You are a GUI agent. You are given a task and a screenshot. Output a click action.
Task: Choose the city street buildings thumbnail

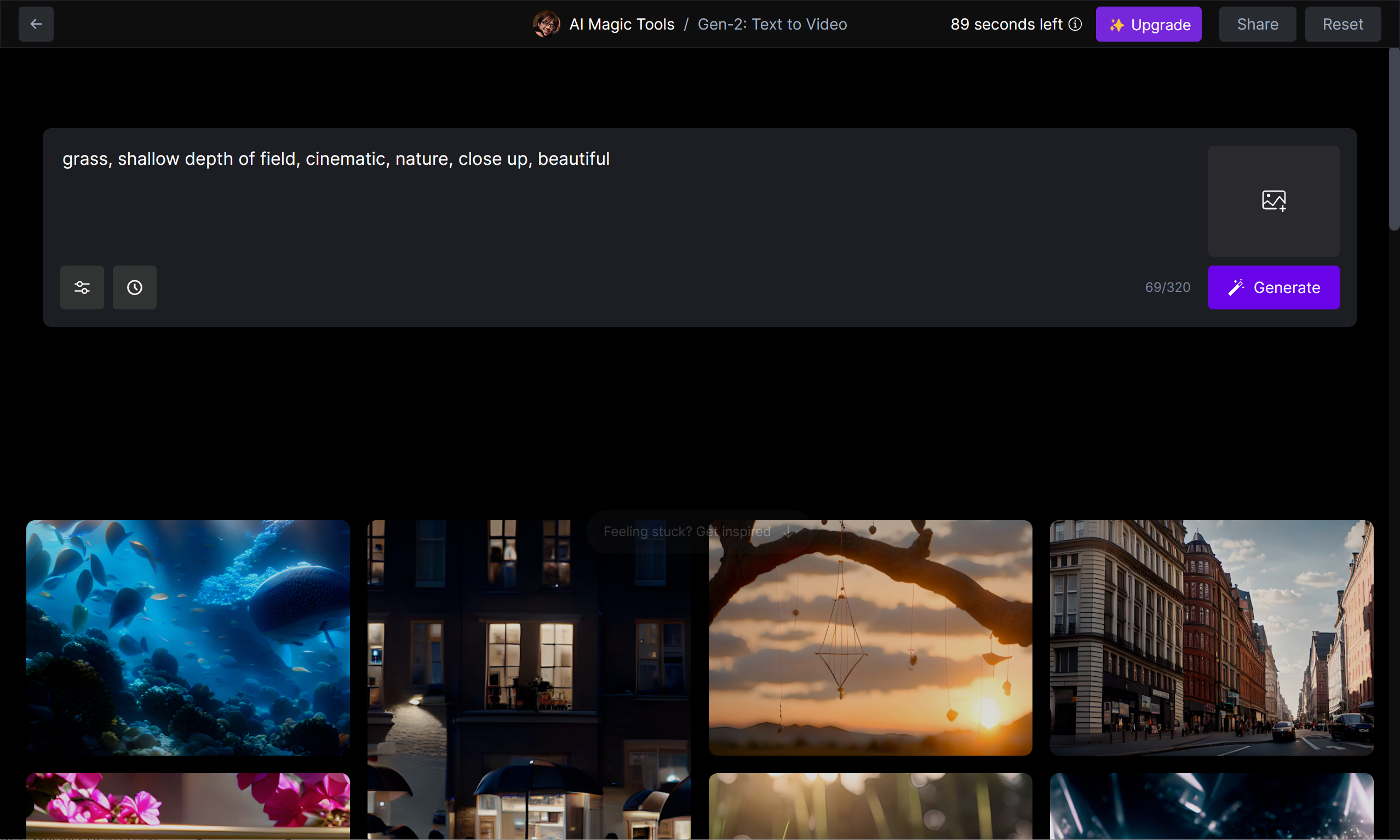point(1212,637)
